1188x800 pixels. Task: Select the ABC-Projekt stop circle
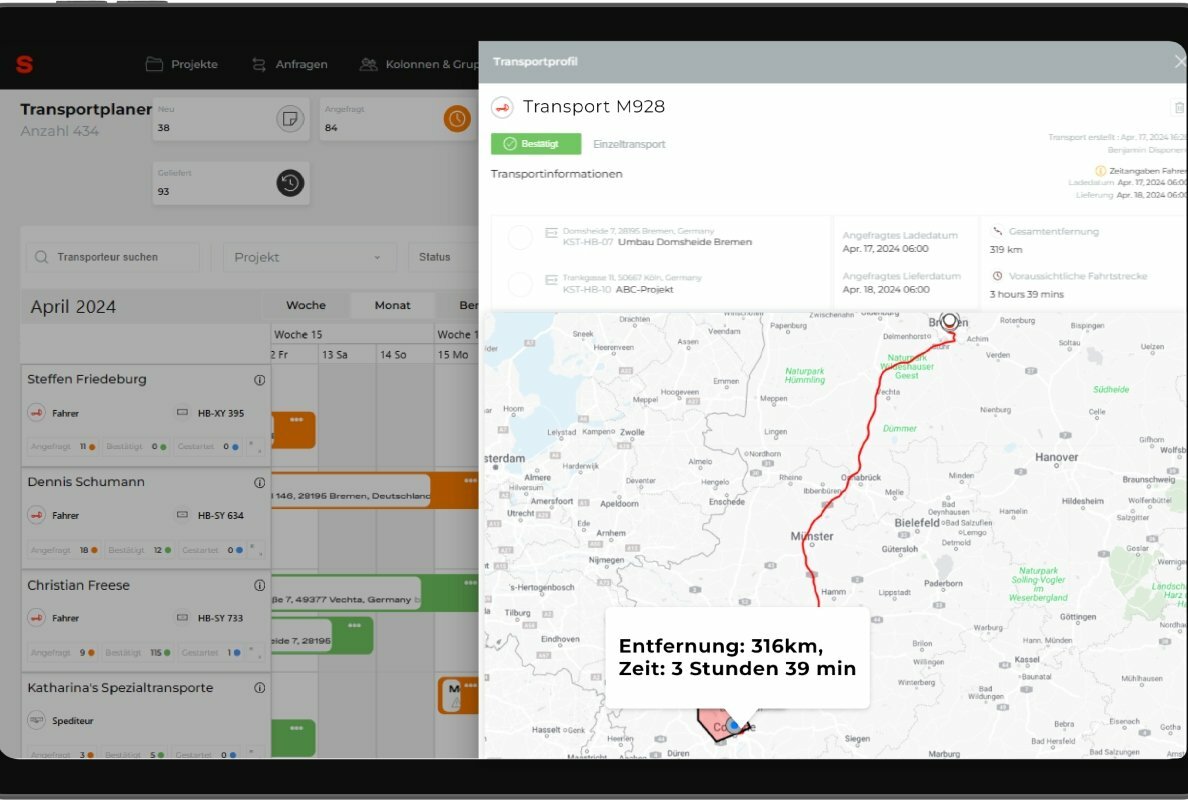520,284
